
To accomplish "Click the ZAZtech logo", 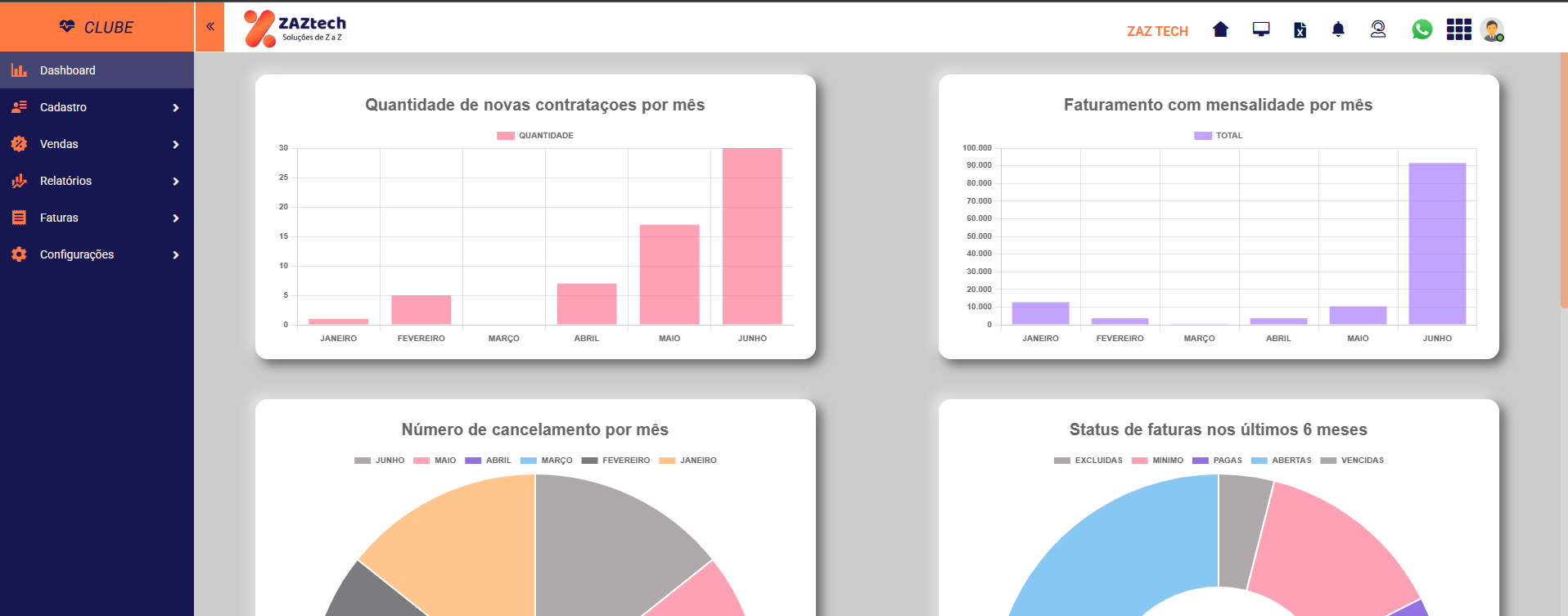I will pyautogui.click(x=295, y=29).
